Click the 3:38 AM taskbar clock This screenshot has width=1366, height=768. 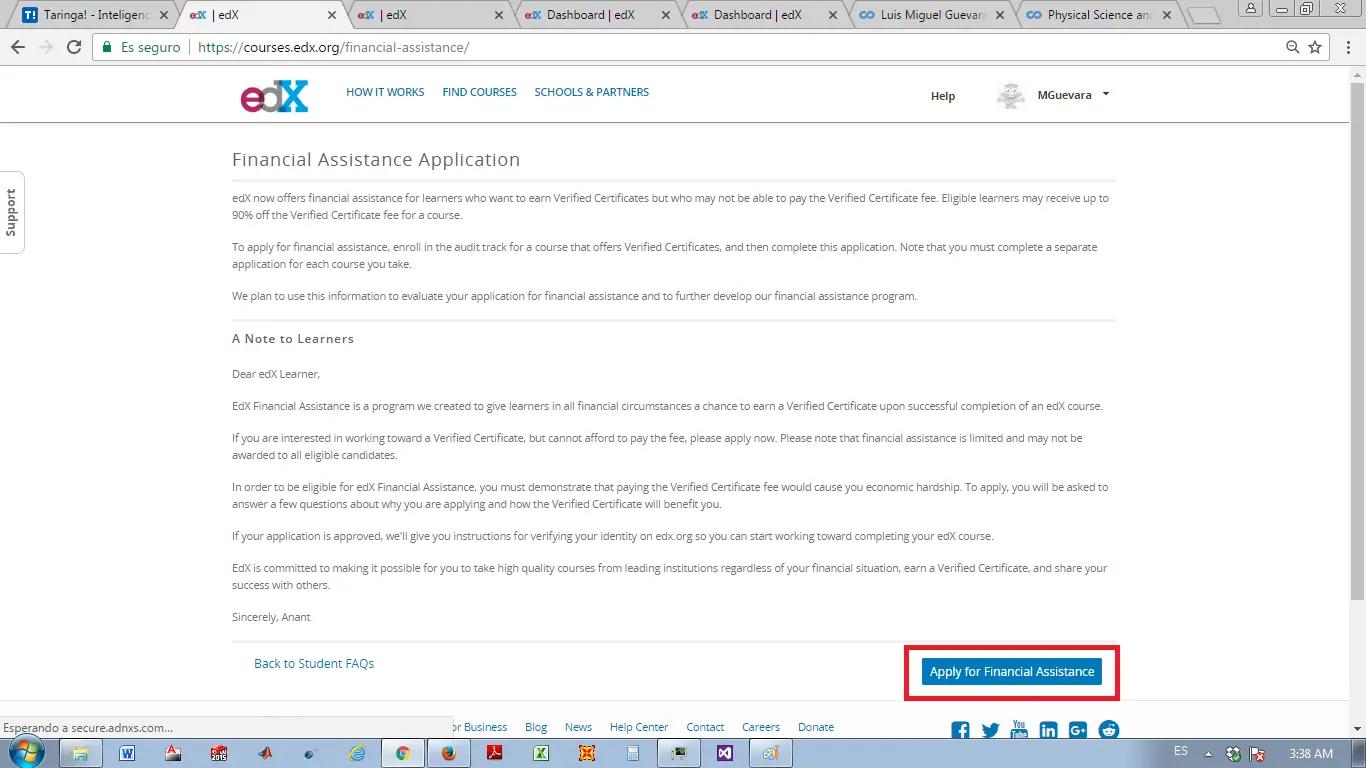pyautogui.click(x=1311, y=754)
